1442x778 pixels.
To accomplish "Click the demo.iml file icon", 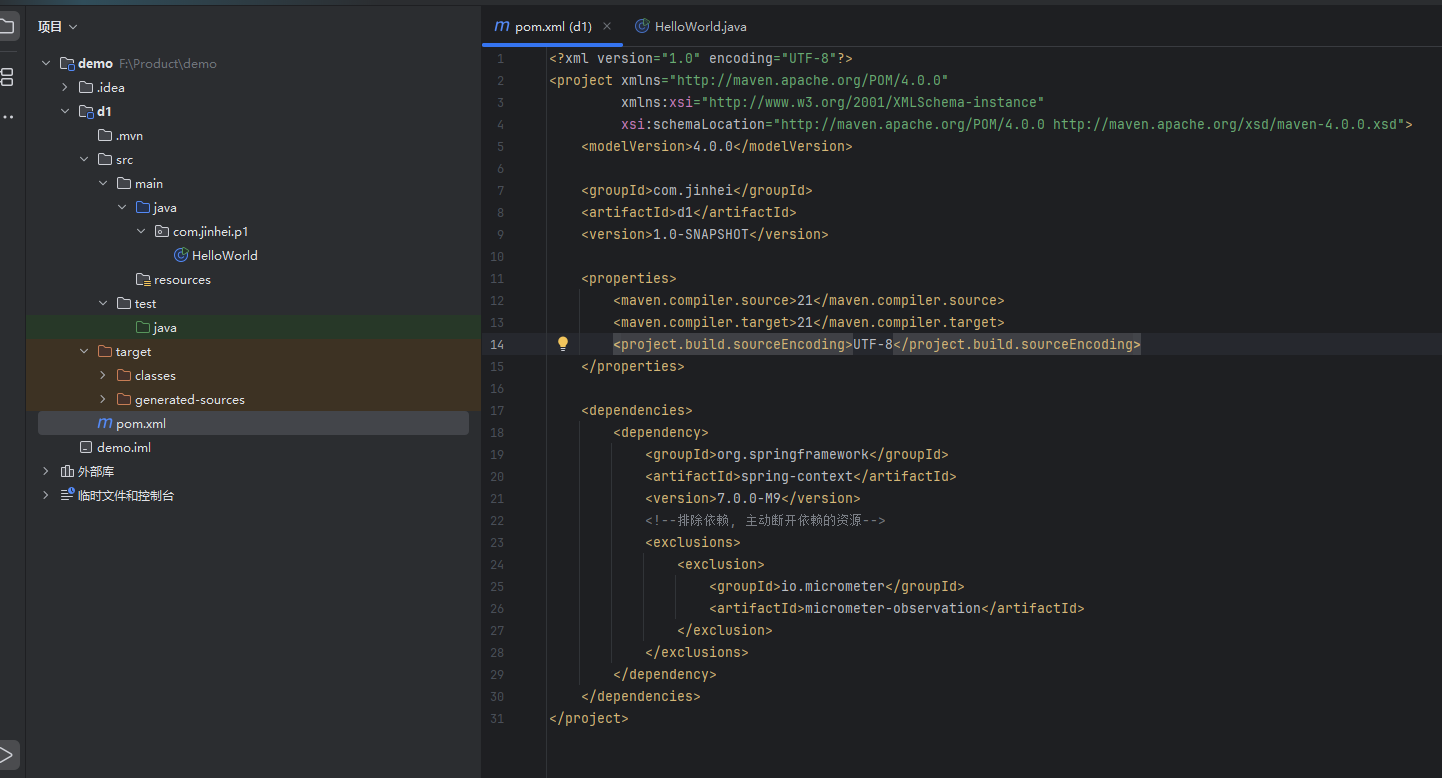I will [x=86, y=447].
